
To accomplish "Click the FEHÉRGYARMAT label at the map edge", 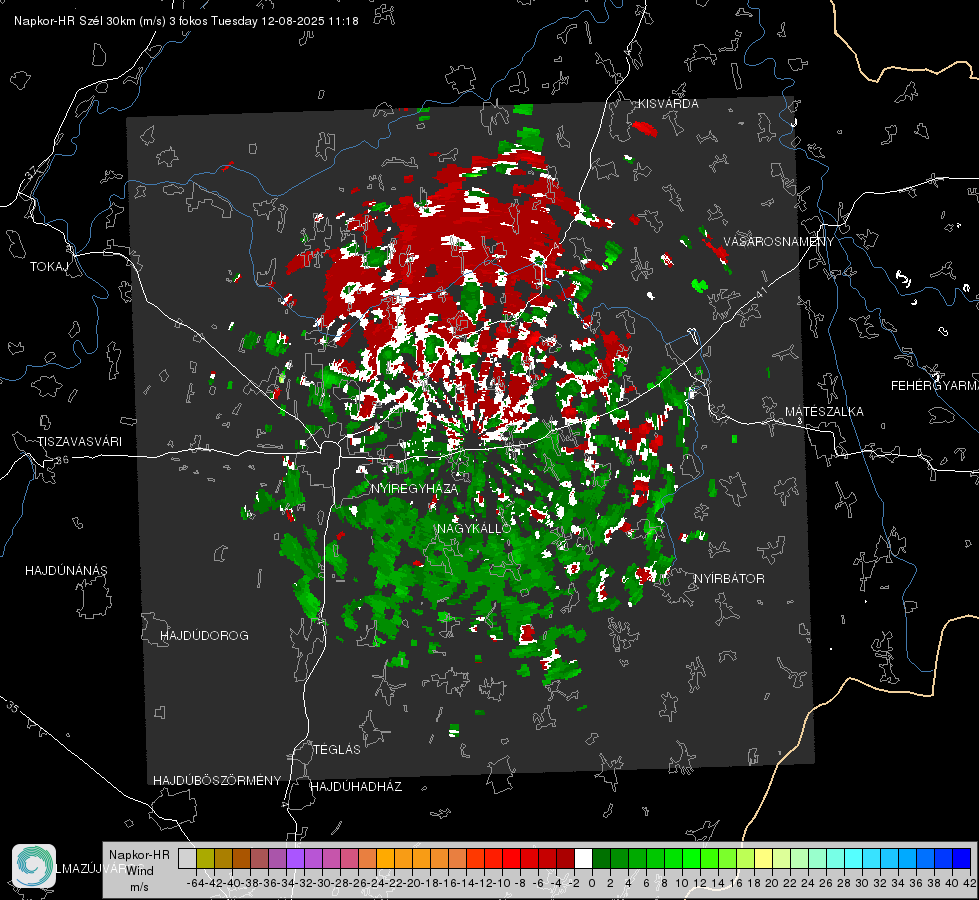I will coord(934,386).
